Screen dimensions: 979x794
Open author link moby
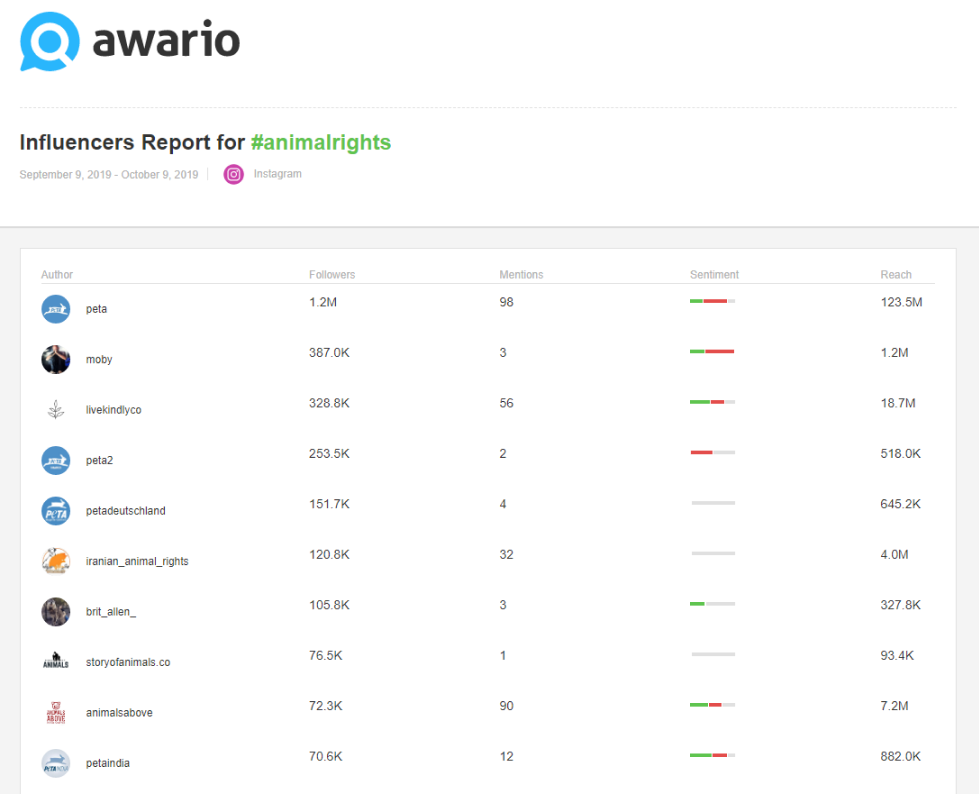point(99,360)
